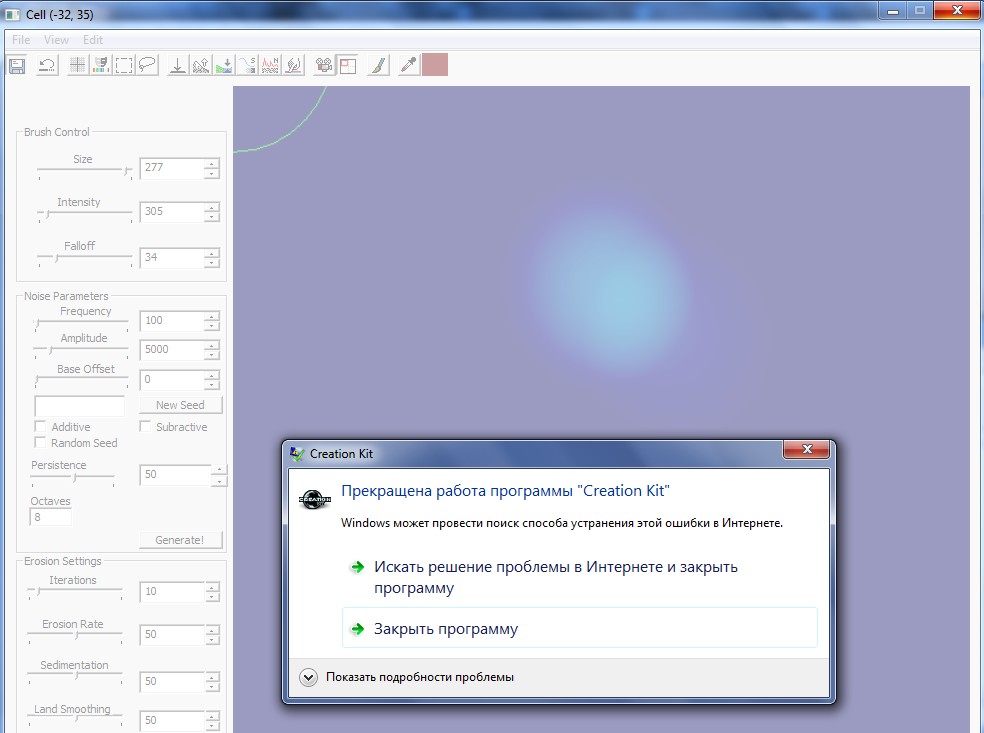Screen dimensions: 984x733
Task: Click the Base Offset value field
Action: click(171, 380)
